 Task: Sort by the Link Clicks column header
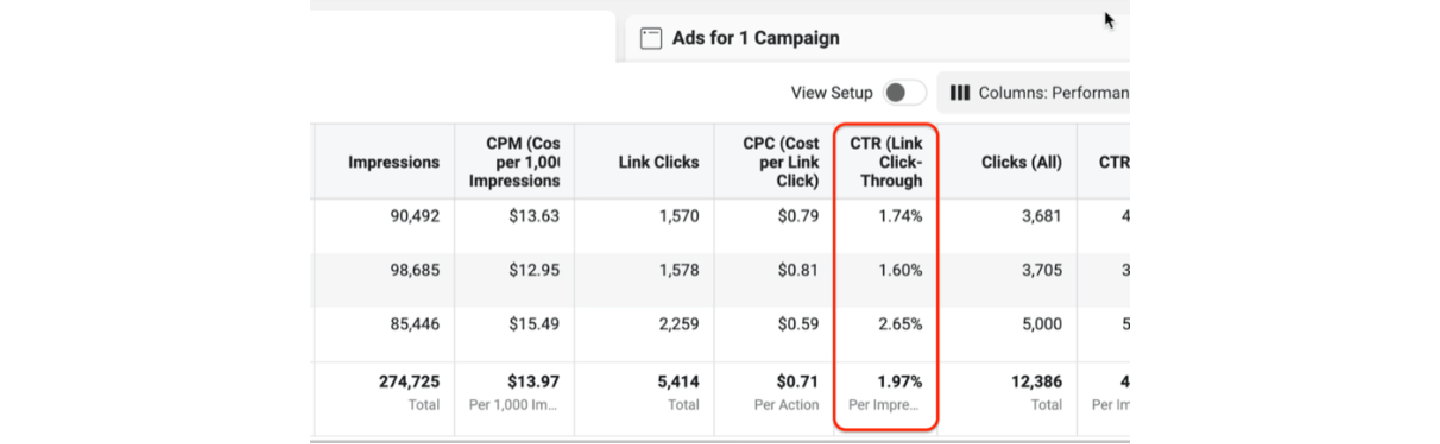coord(659,162)
